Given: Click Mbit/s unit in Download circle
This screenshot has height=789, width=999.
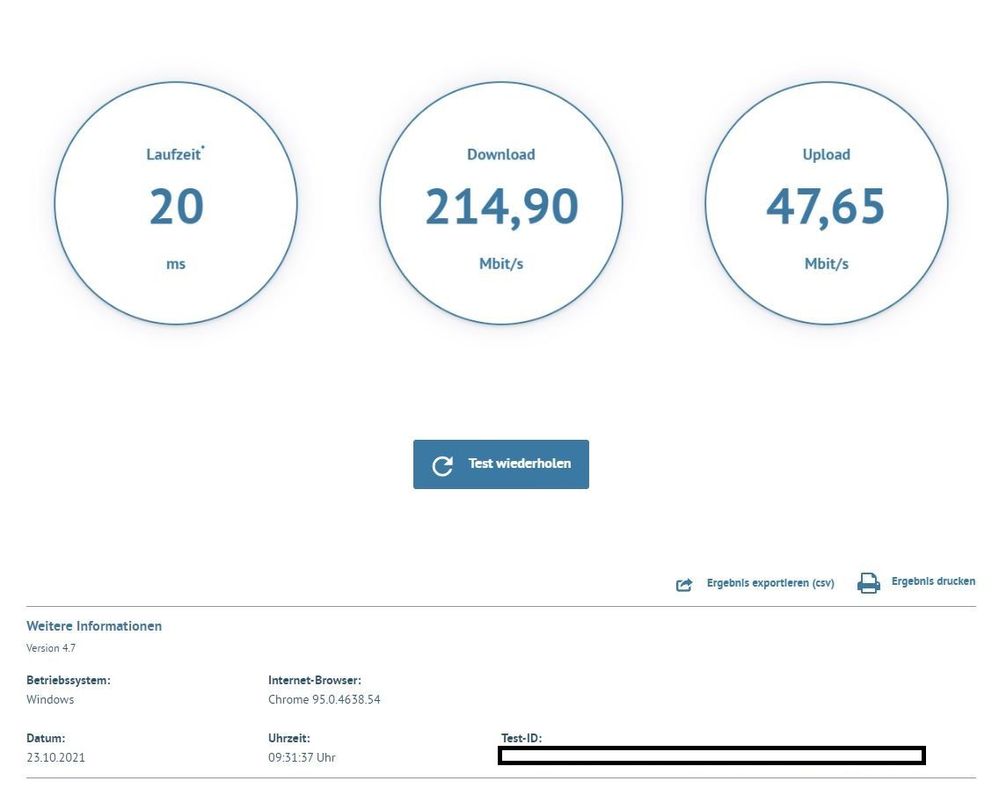Looking at the screenshot, I should click(x=501, y=263).
